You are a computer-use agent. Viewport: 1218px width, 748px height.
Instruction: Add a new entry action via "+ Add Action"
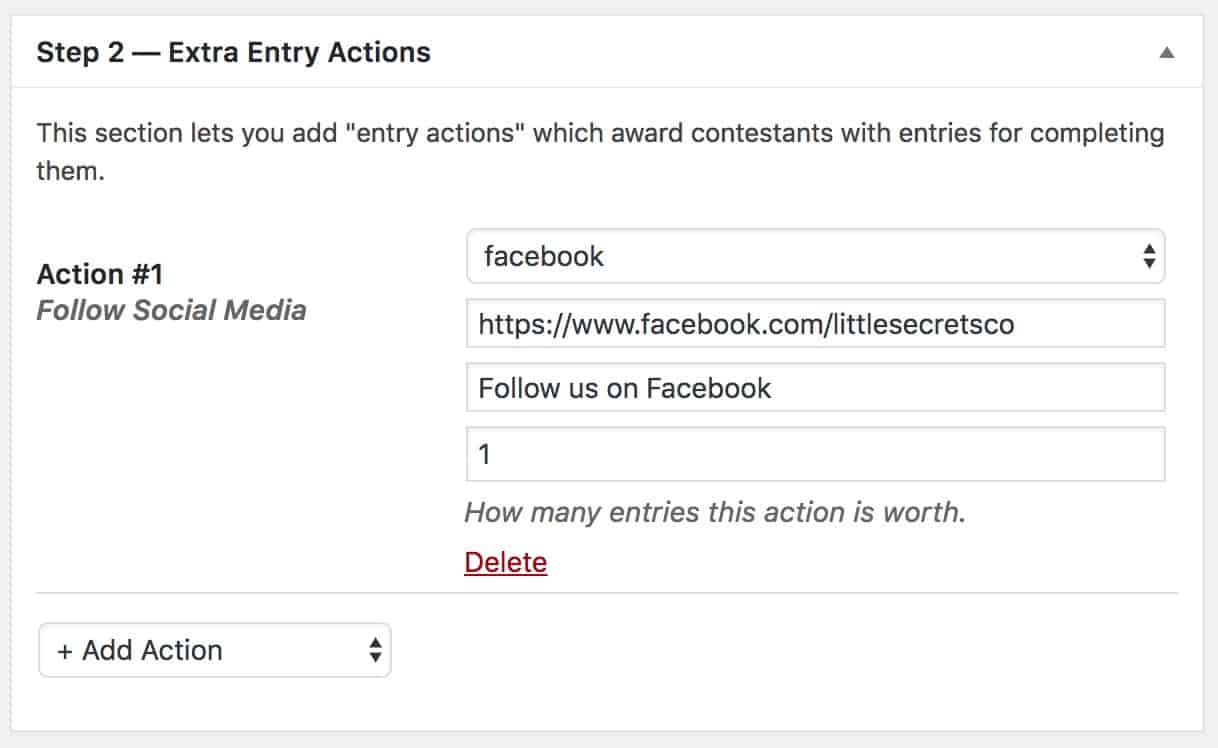pos(214,650)
